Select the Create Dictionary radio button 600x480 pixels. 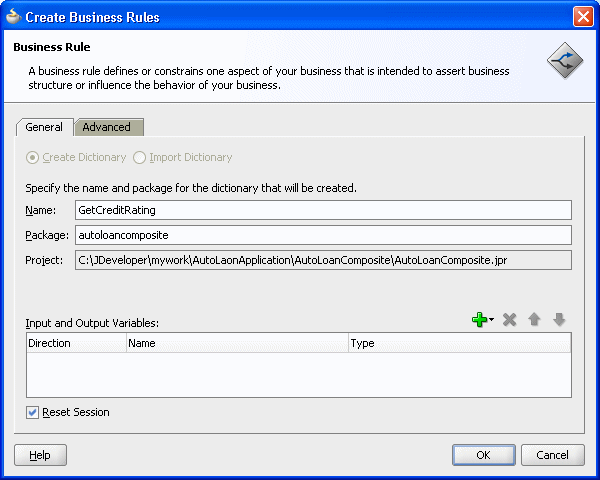(x=32, y=157)
